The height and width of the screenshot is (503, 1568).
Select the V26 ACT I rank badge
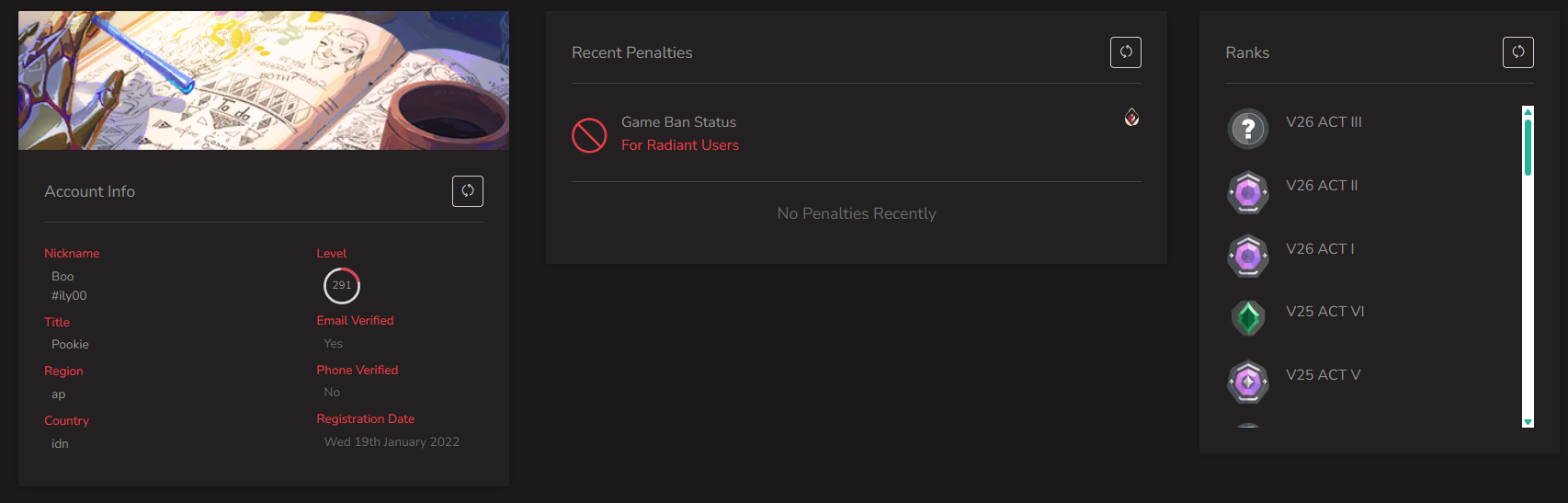pyautogui.click(x=1248, y=256)
